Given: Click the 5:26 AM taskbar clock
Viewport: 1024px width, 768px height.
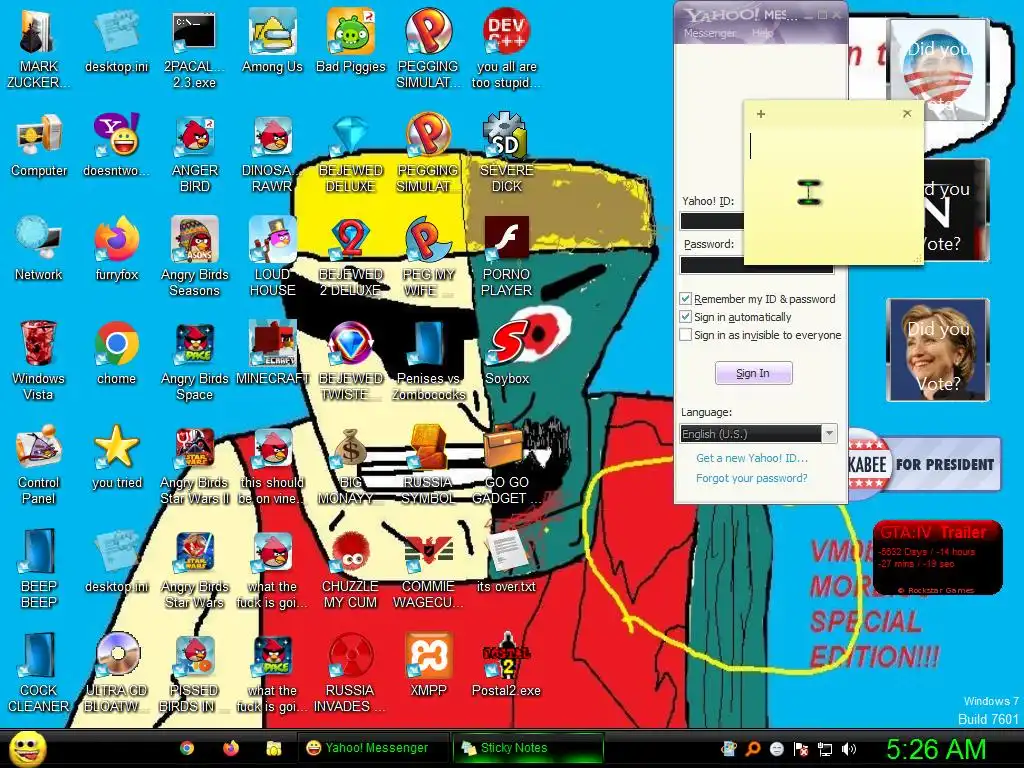Looking at the screenshot, I should (936, 749).
